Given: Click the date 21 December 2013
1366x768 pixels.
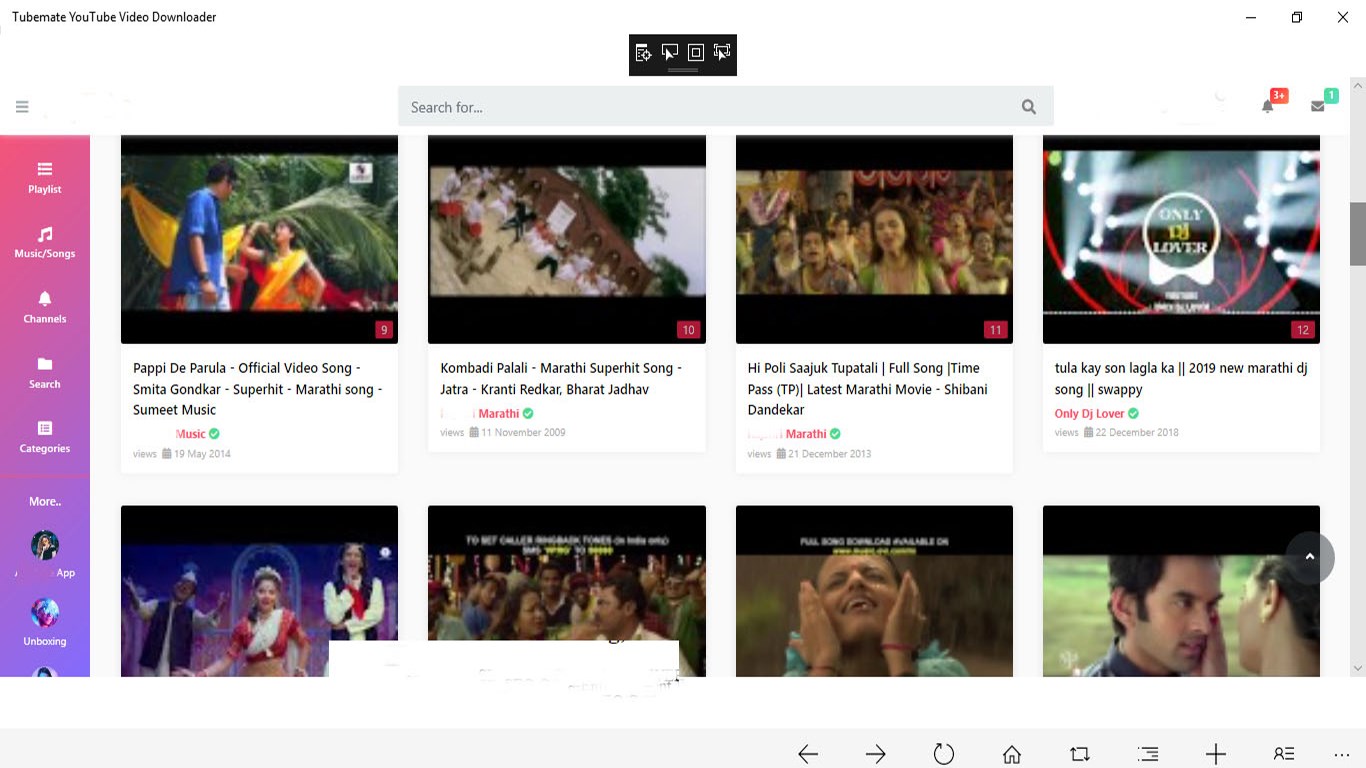Looking at the screenshot, I should 830,454.
